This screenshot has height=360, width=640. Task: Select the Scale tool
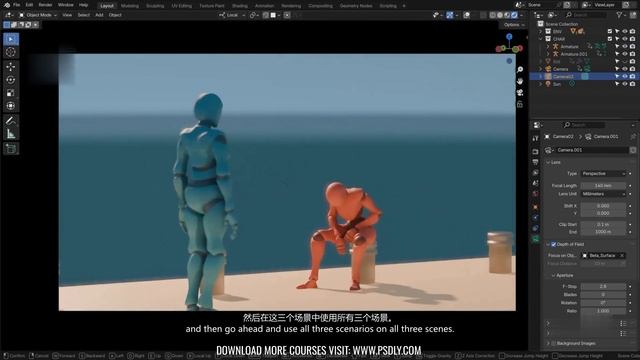tap(11, 93)
